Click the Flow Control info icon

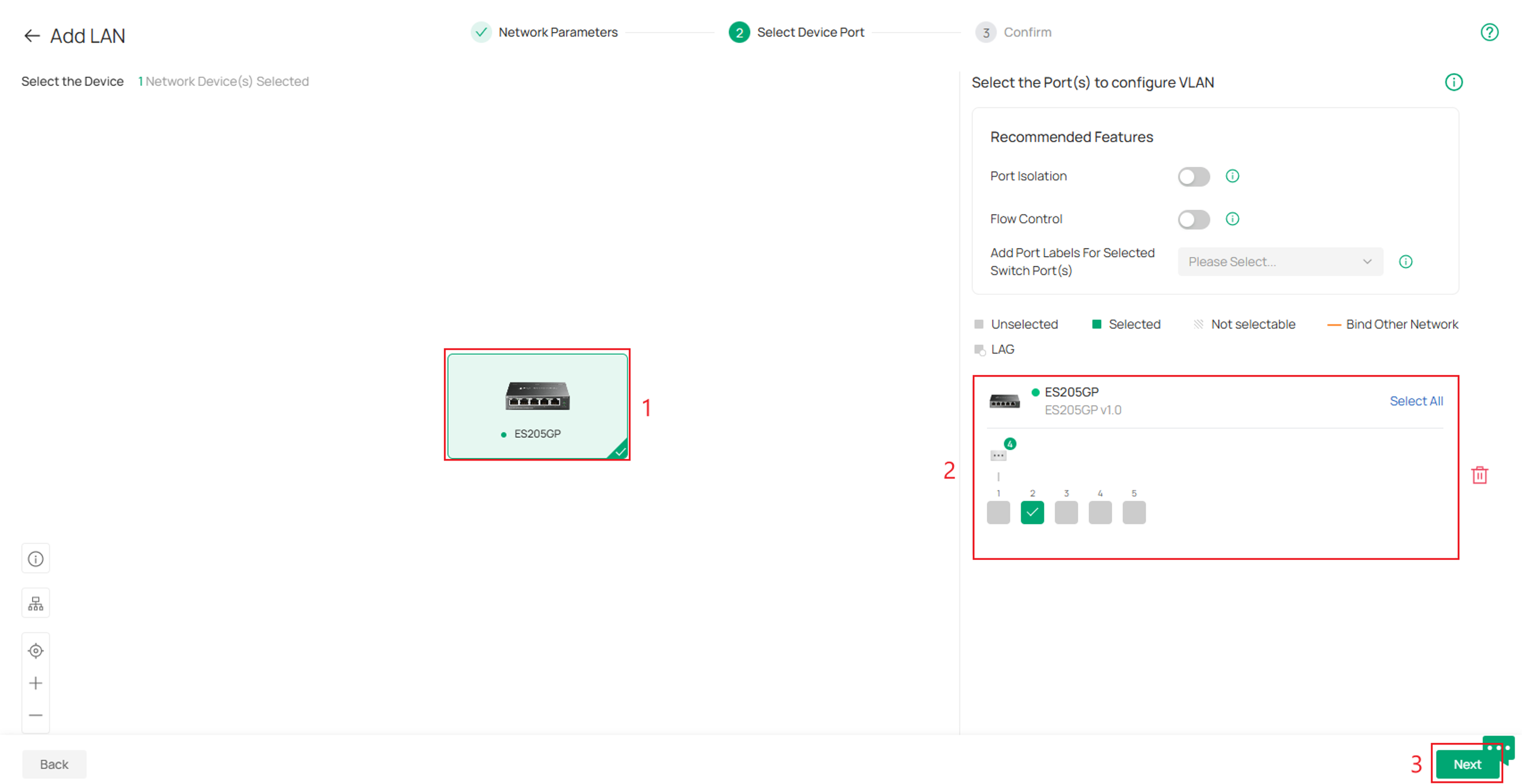(x=1232, y=219)
